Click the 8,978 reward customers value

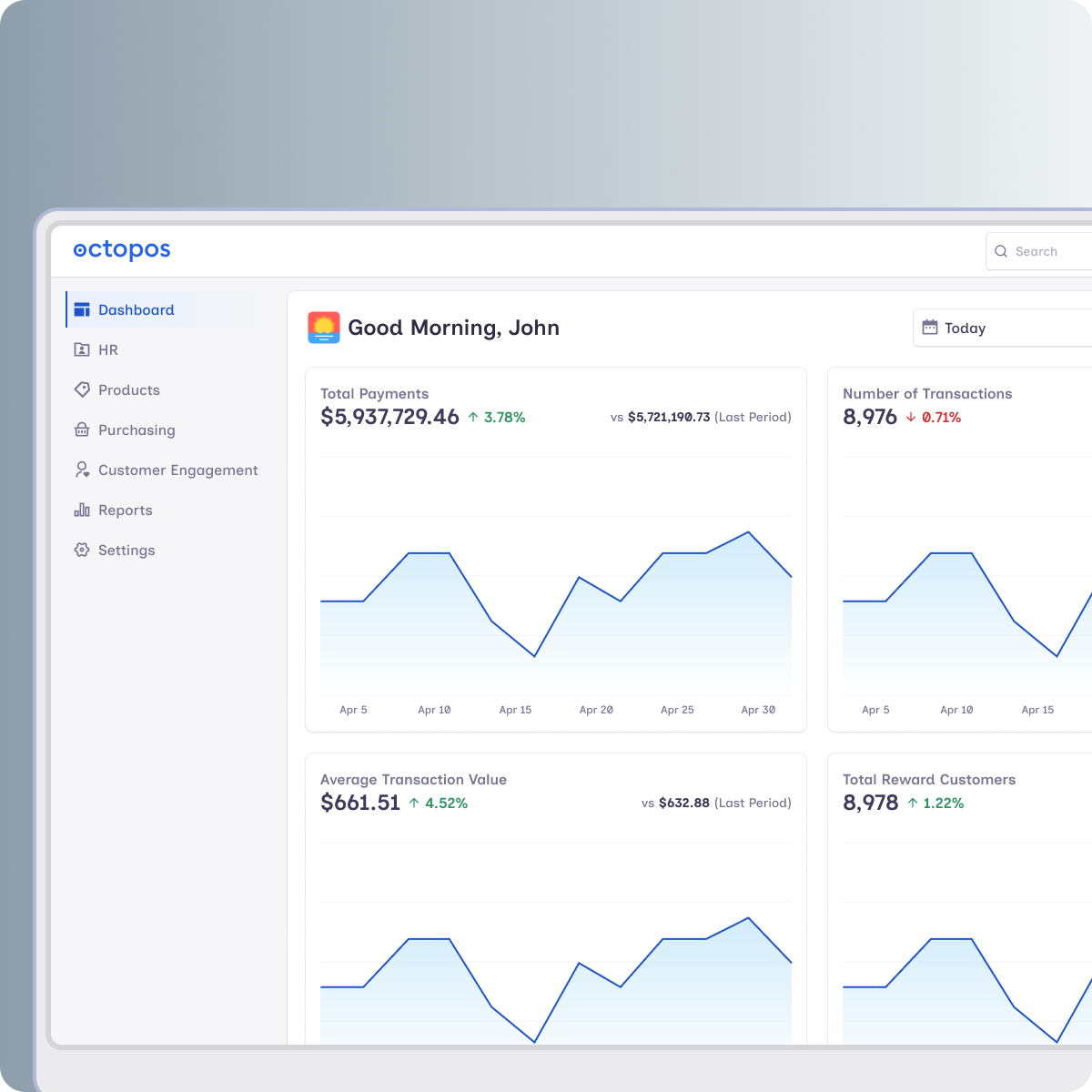(870, 803)
